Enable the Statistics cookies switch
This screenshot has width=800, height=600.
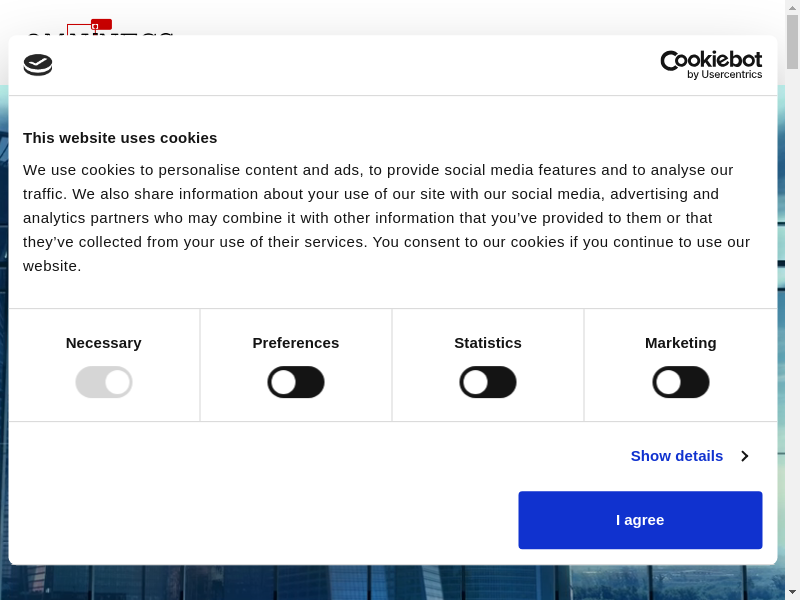488,382
